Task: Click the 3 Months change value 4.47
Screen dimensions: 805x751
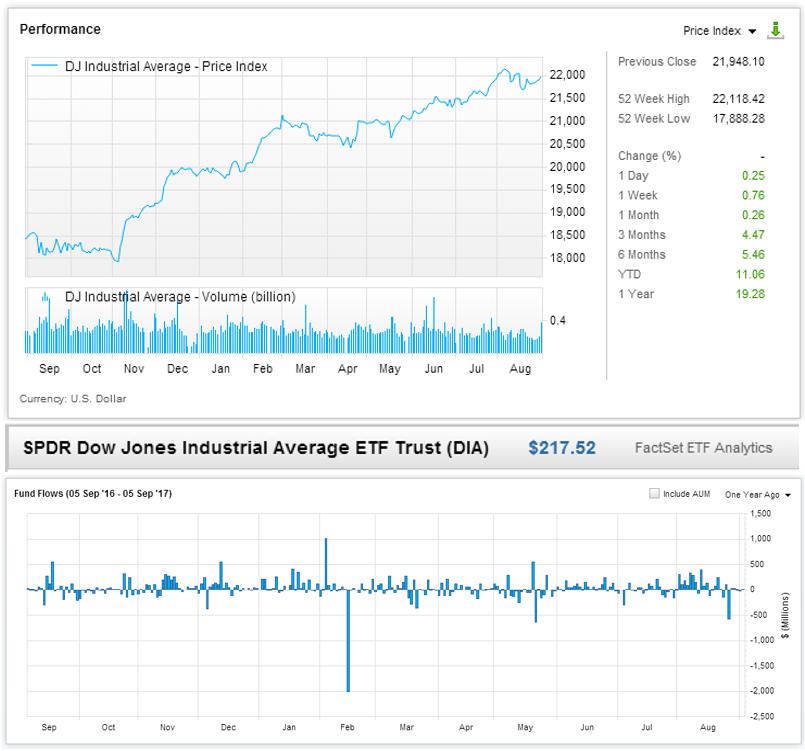Action: (x=753, y=235)
